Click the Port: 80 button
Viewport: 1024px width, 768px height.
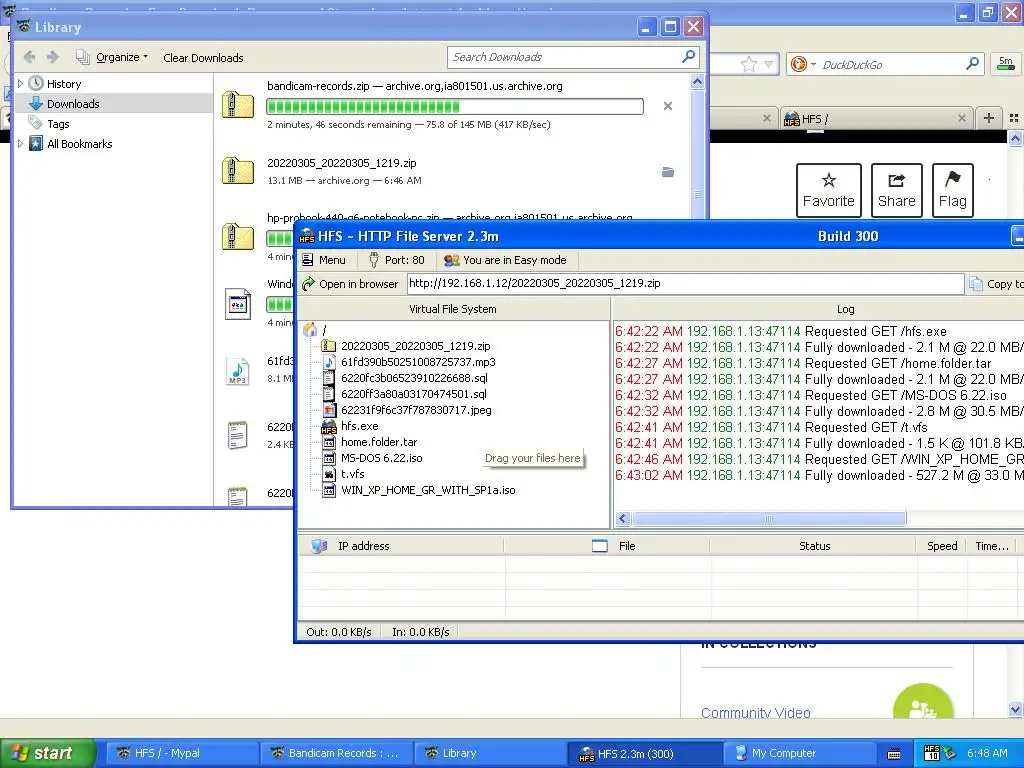pos(396,260)
